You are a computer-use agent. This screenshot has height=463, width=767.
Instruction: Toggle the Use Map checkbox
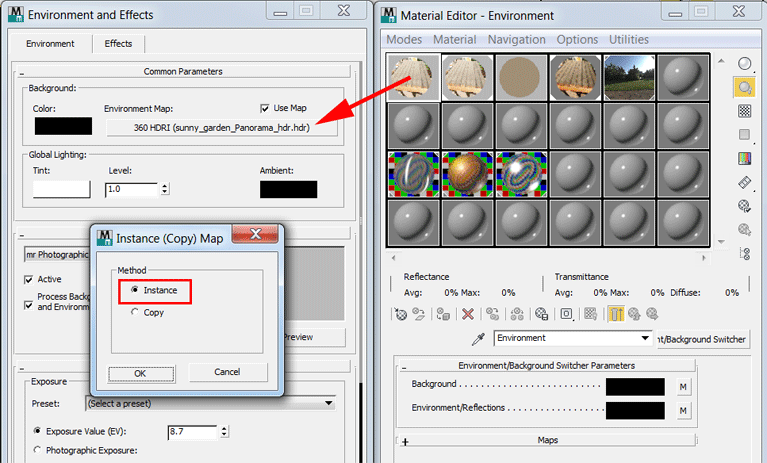[265, 109]
